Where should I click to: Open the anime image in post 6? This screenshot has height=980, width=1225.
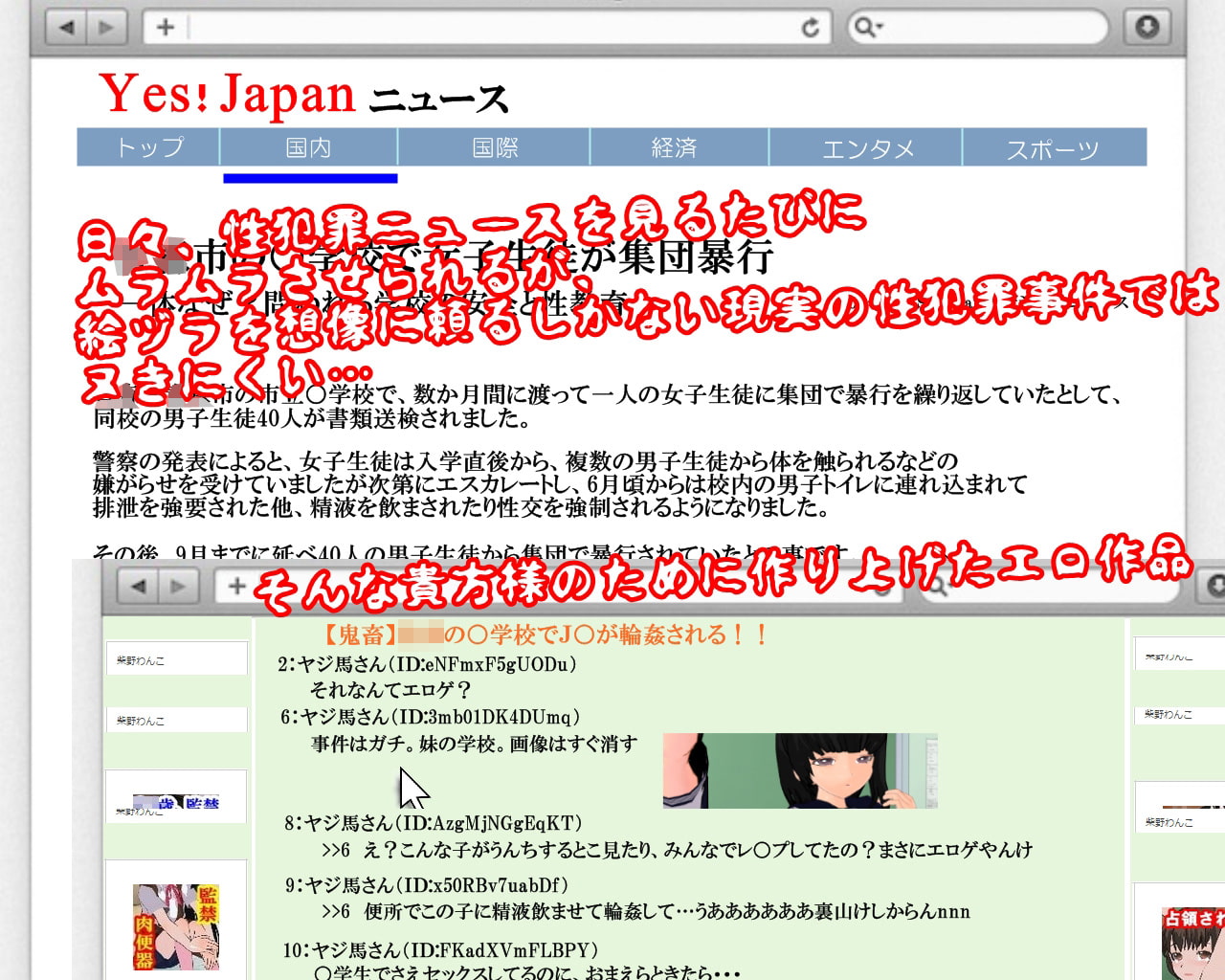click(x=799, y=770)
